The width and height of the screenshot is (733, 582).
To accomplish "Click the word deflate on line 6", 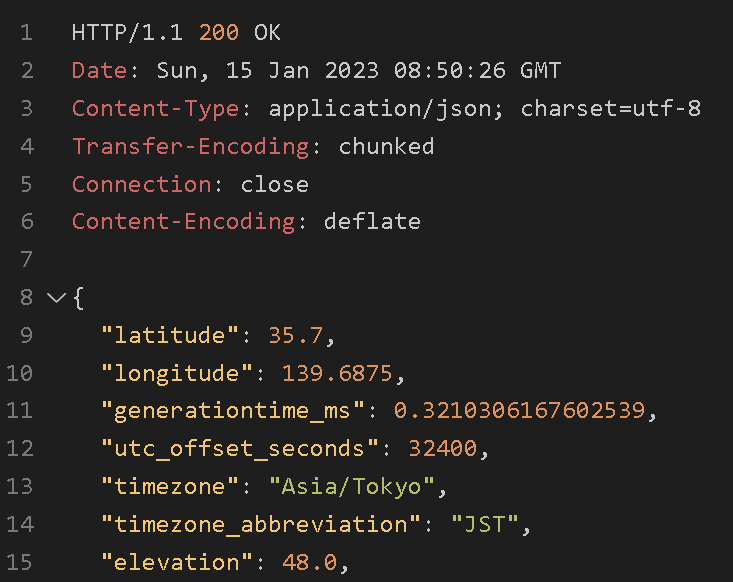I will (x=372, y=222).
